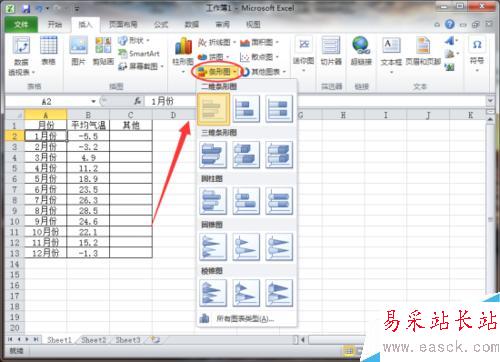The image size is (500, 362).
Task: Open the Name Box dropdown arrow
Action: pos(94,101)
